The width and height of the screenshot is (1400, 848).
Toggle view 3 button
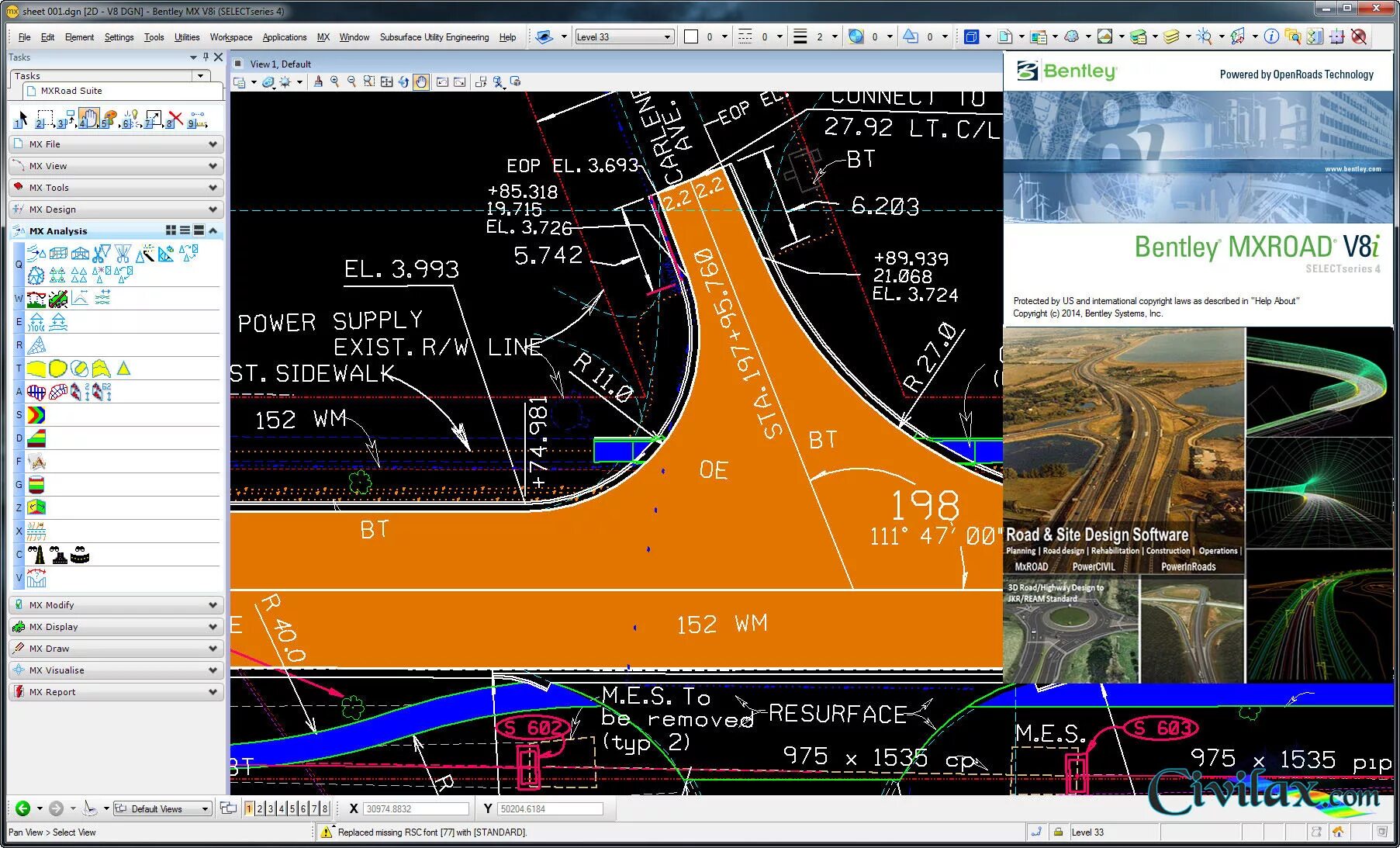(270, 808)
